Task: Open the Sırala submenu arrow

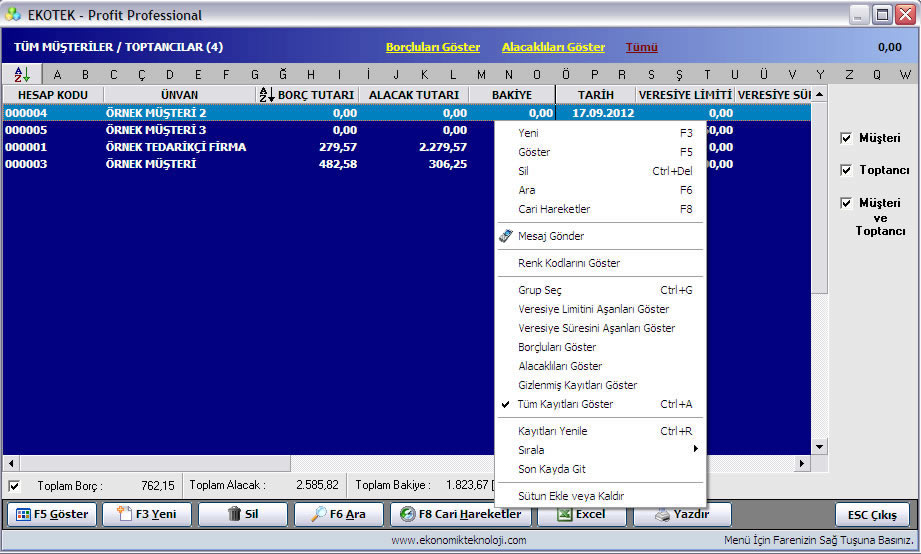Action: tap(695, 449)
